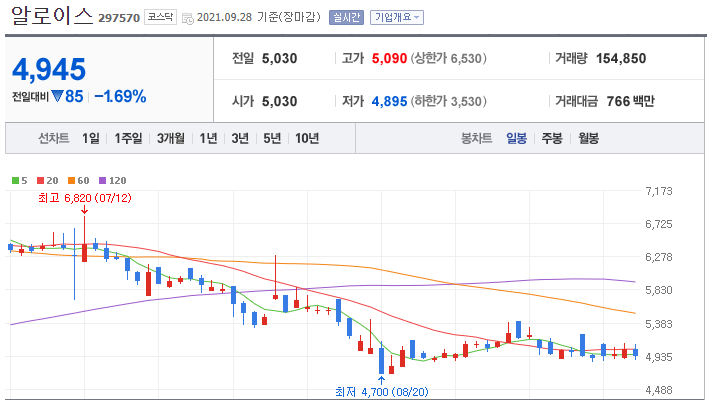Click the green 5-day moving average swatch
This screenshot has width=707, height=400.
[x=15, y=180]
